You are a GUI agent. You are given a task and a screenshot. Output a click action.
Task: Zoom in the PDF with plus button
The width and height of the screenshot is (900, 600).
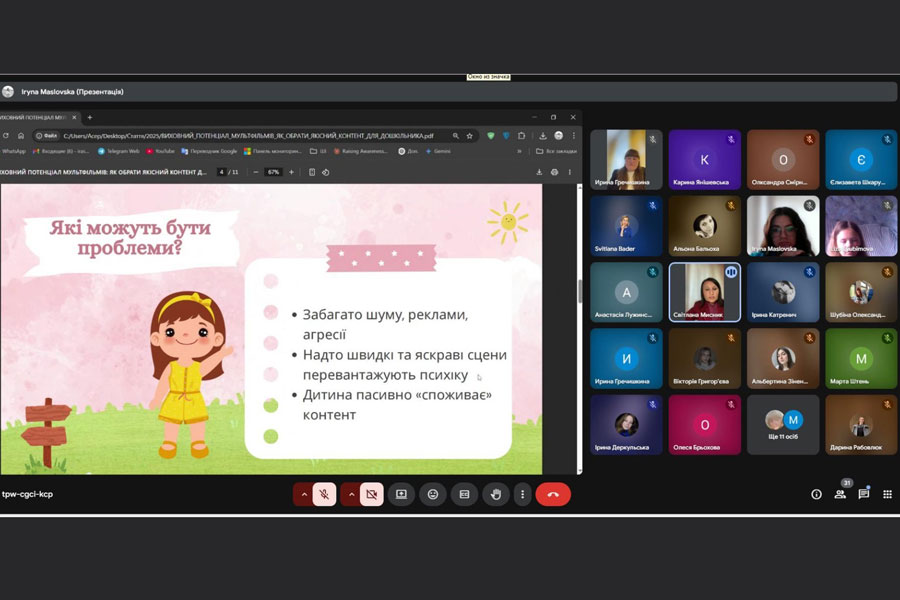[x=292, y=172]
